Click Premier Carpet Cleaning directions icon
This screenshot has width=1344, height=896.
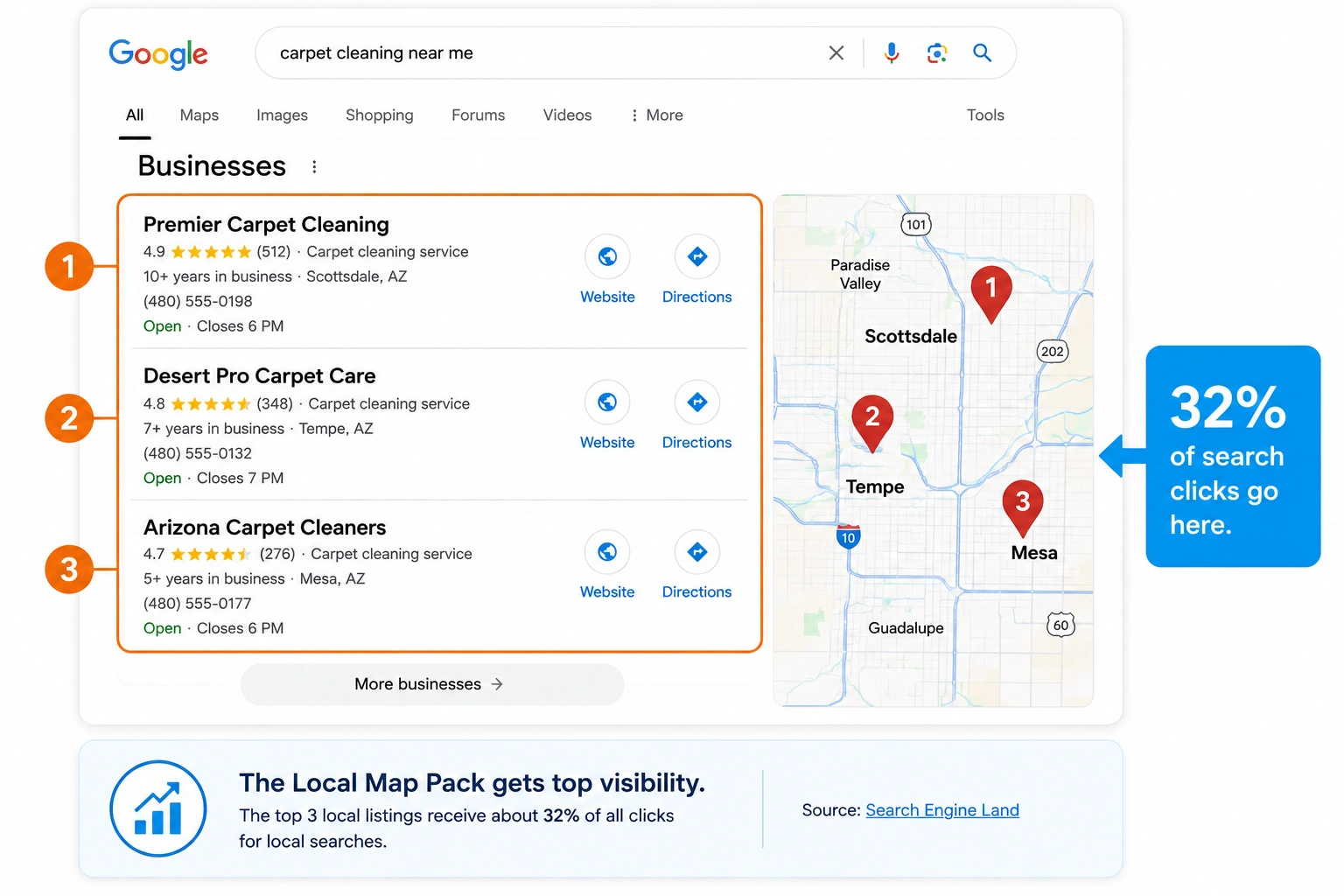coord(697,256)
